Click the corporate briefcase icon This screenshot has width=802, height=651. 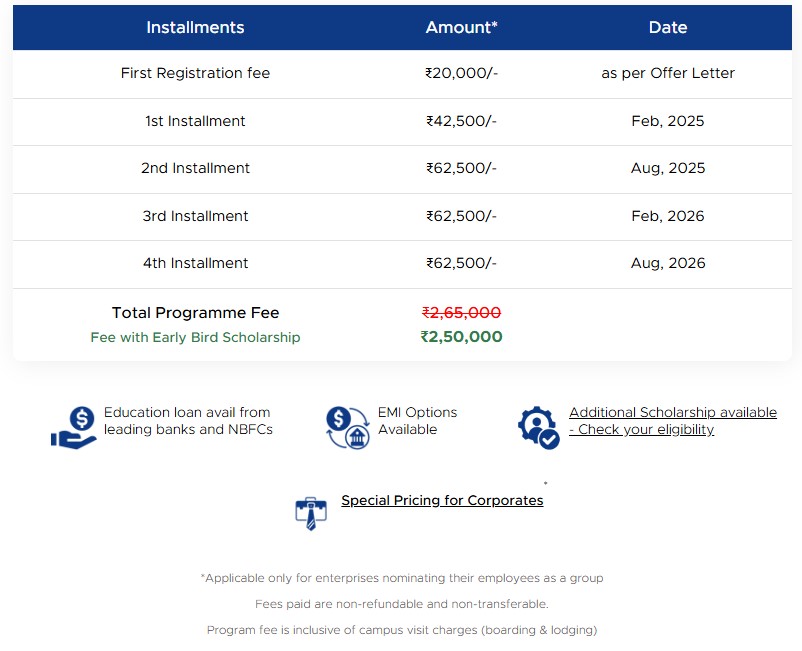click(x=311, y=512)
